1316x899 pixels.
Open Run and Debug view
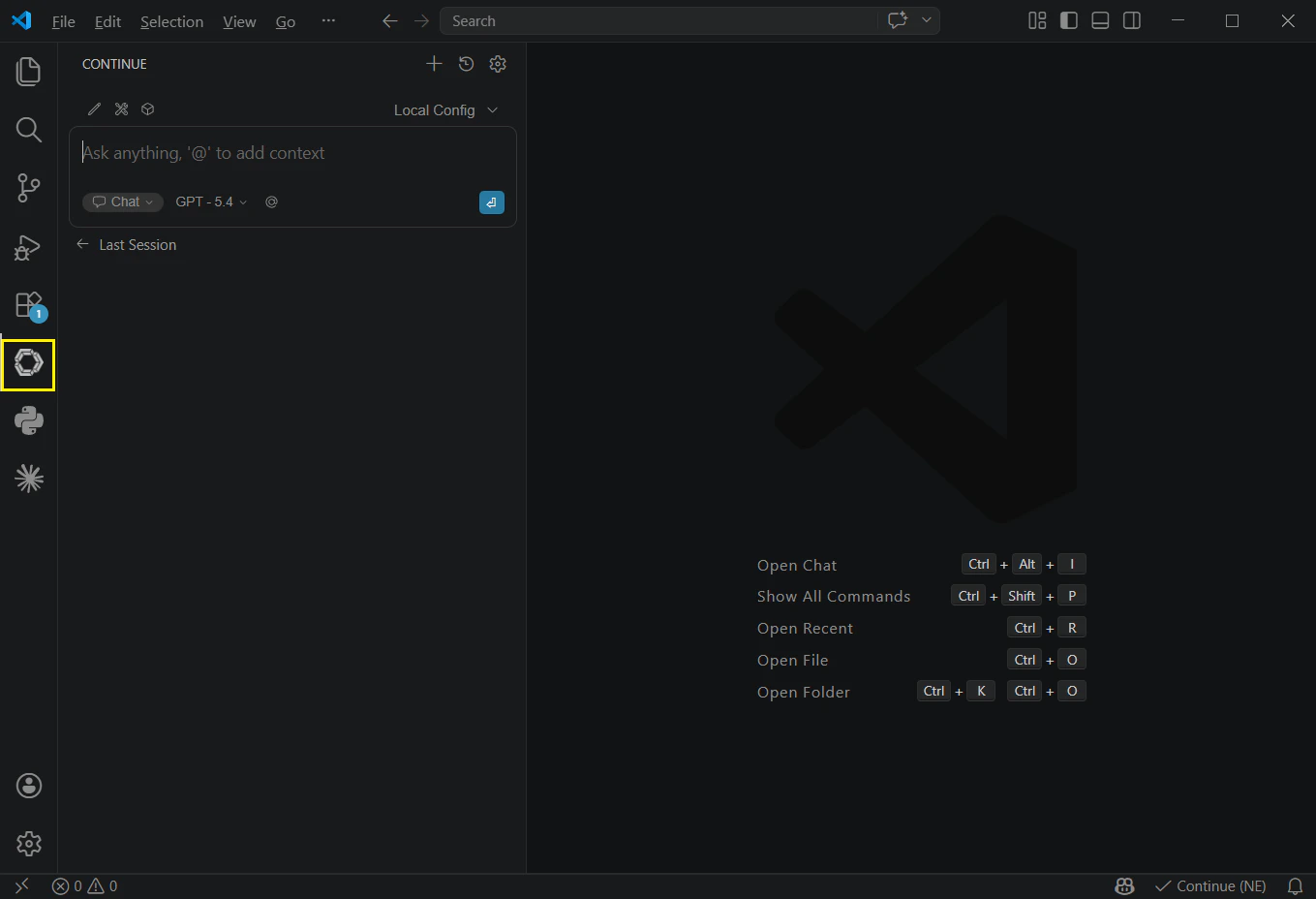click(29, 247)
